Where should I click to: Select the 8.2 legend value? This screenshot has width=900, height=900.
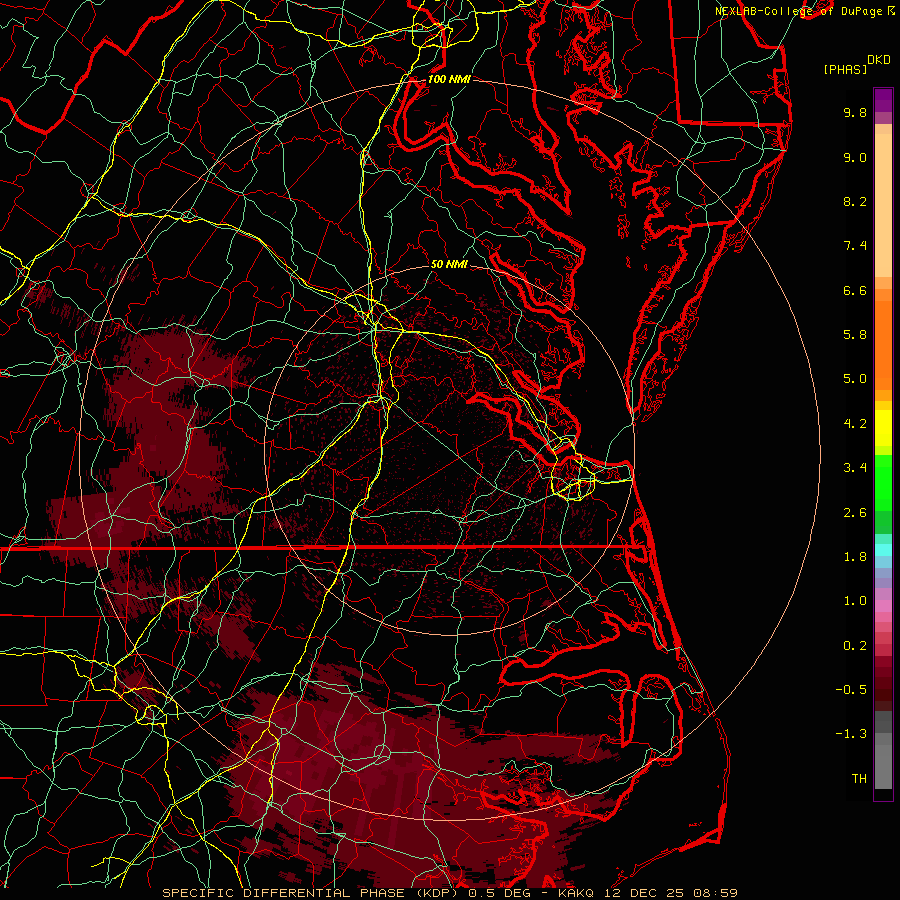855,201
